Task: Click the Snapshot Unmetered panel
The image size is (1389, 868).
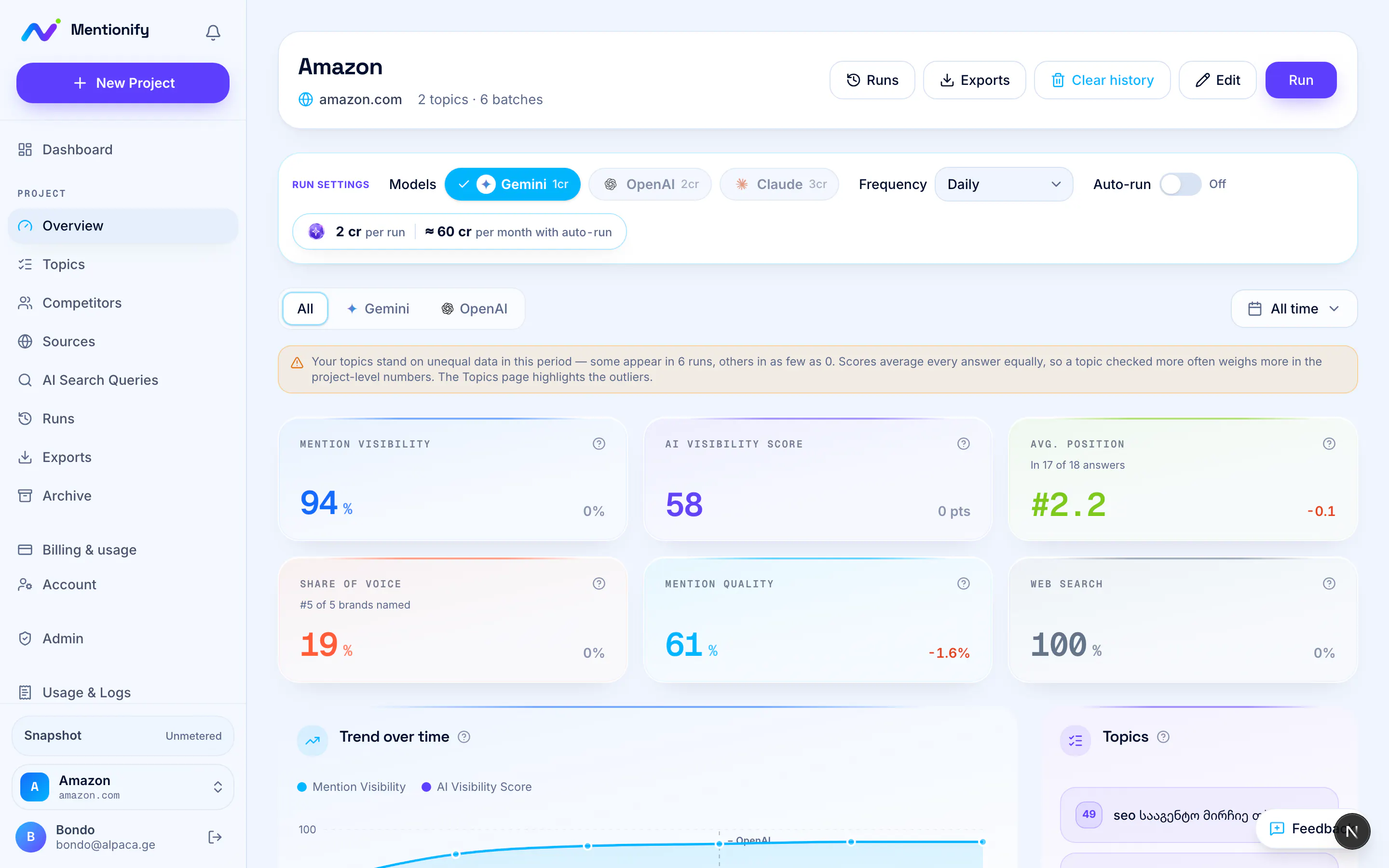Action: [x=123, y=736]
